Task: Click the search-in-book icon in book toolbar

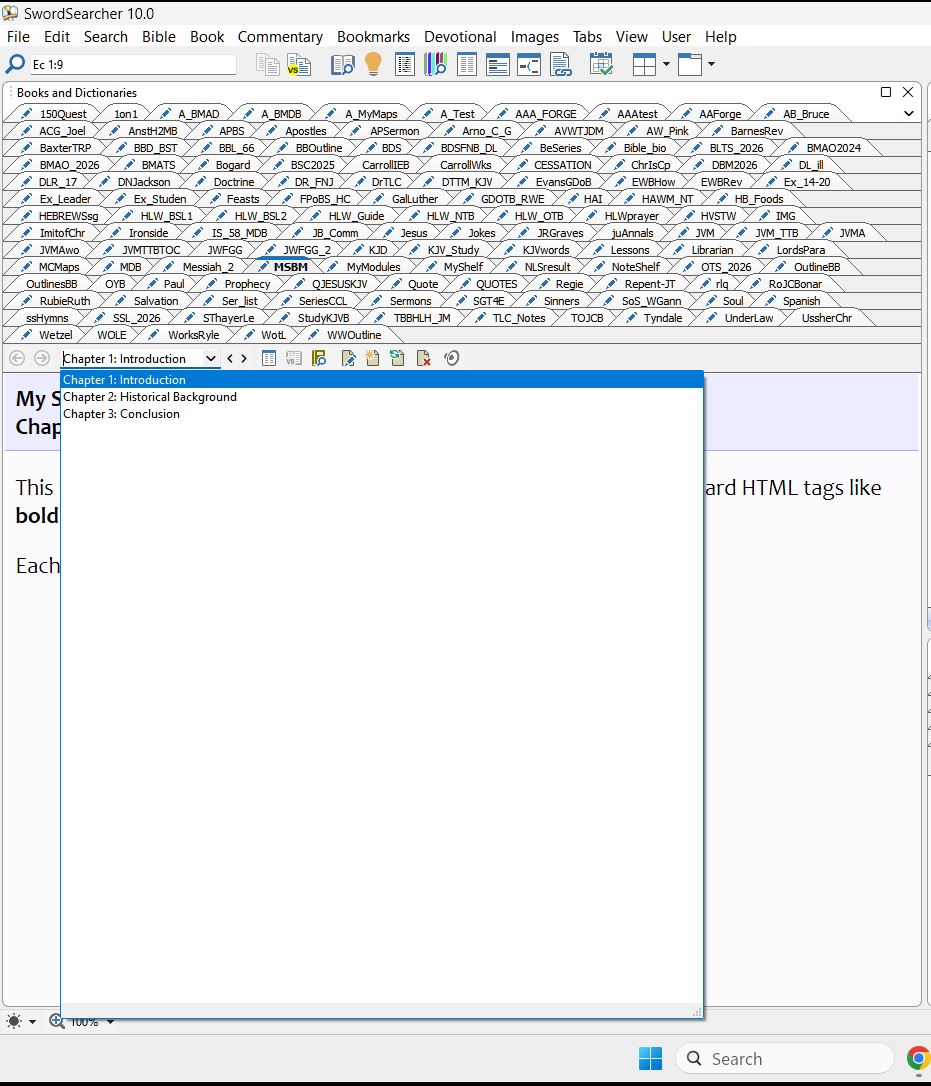Action: (x=319, y=358)
